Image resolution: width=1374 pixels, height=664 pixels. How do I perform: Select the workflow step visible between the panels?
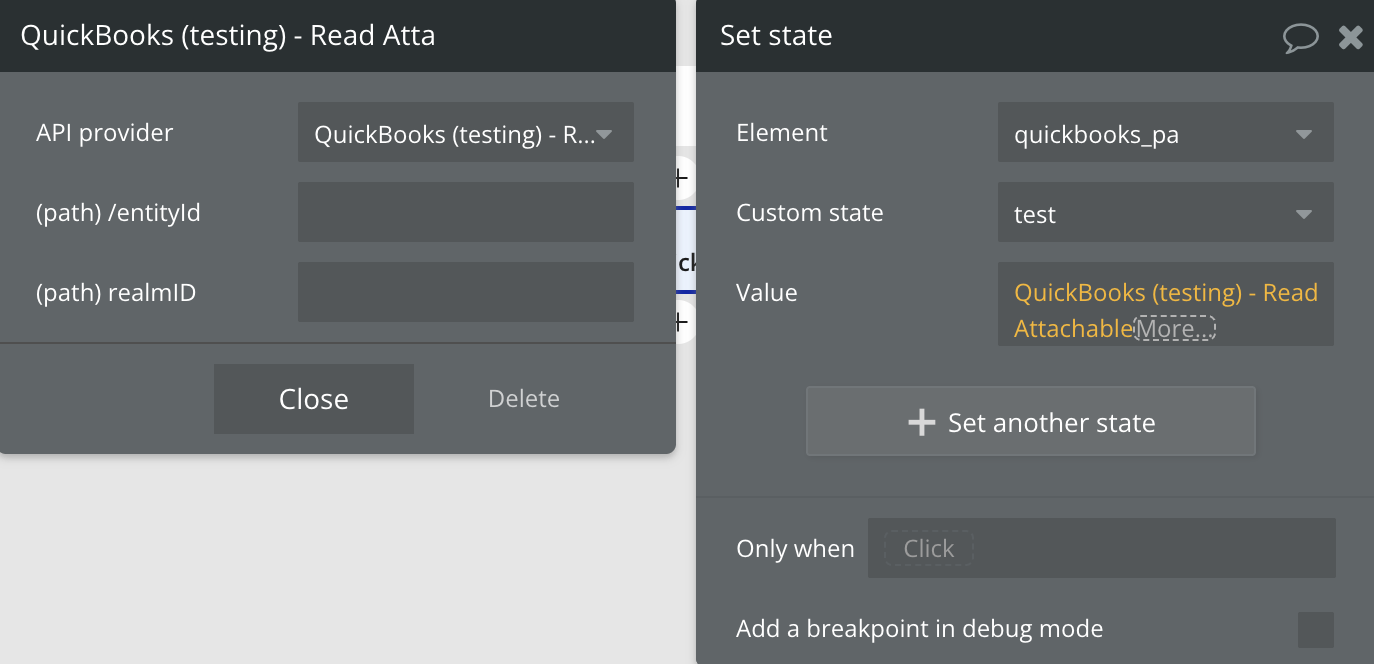[x=686, y=262]
